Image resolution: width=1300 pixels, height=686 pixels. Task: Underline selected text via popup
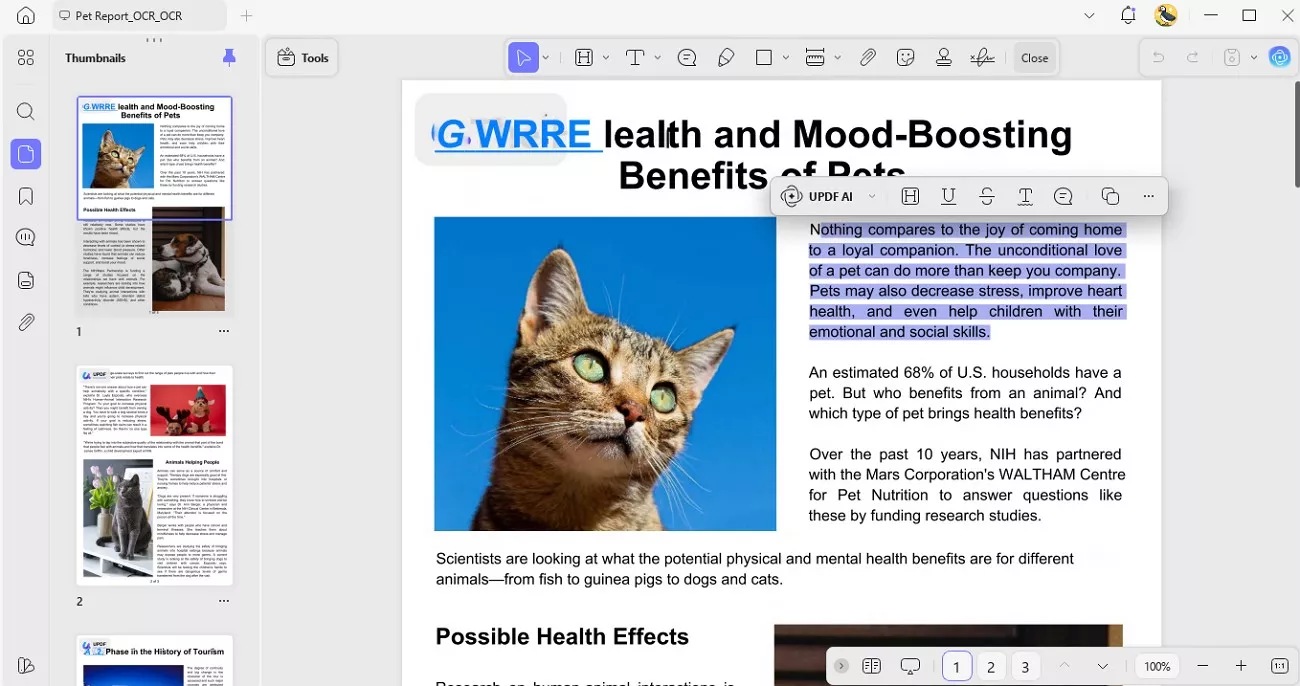tap(948, 196)
